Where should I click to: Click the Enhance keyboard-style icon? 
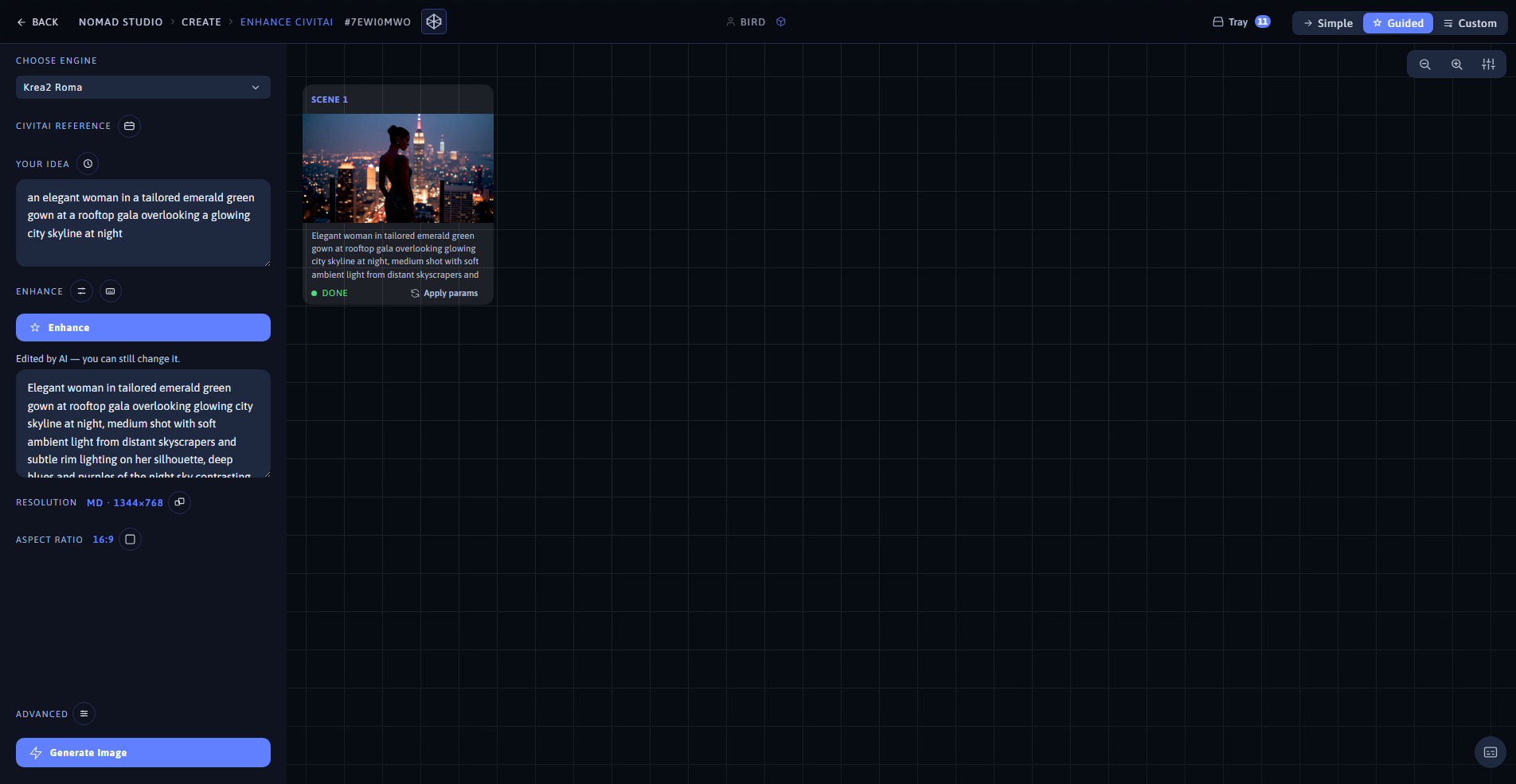click(111, 291)
